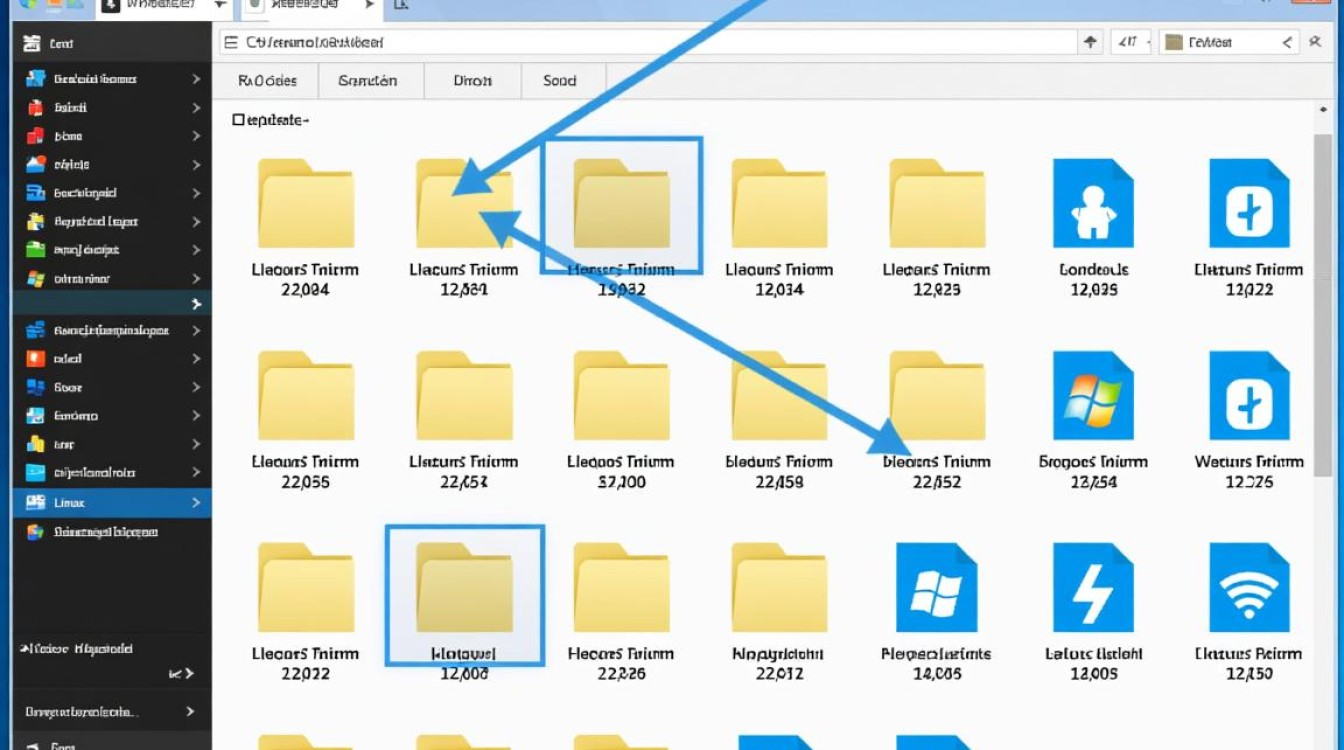
Task: Click the vertical scrollbar on the right
Action: click(x=1323, y=300)
